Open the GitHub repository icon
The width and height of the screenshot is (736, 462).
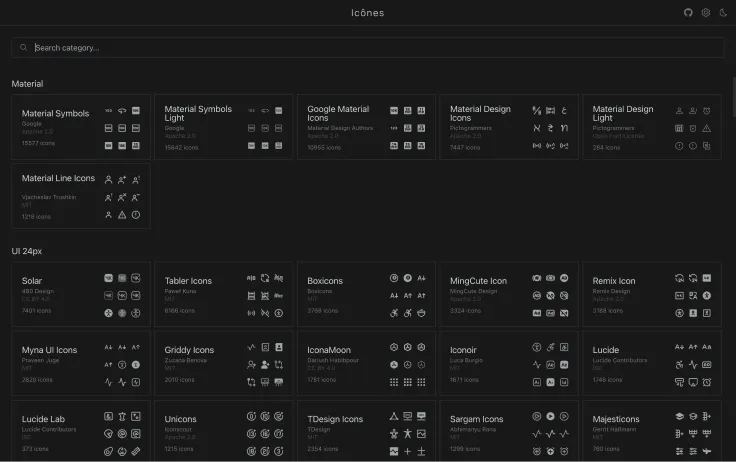688,13
